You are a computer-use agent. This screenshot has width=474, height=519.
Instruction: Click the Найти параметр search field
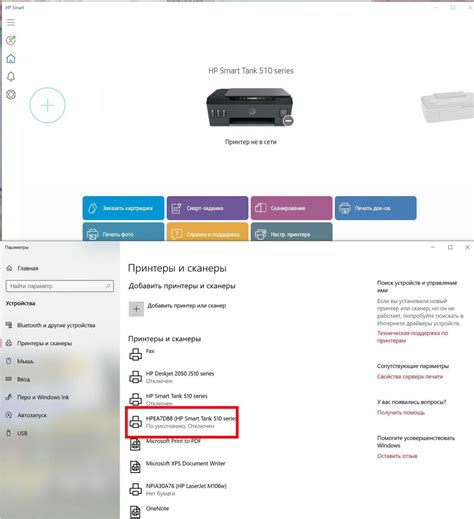tap(60, 286)
